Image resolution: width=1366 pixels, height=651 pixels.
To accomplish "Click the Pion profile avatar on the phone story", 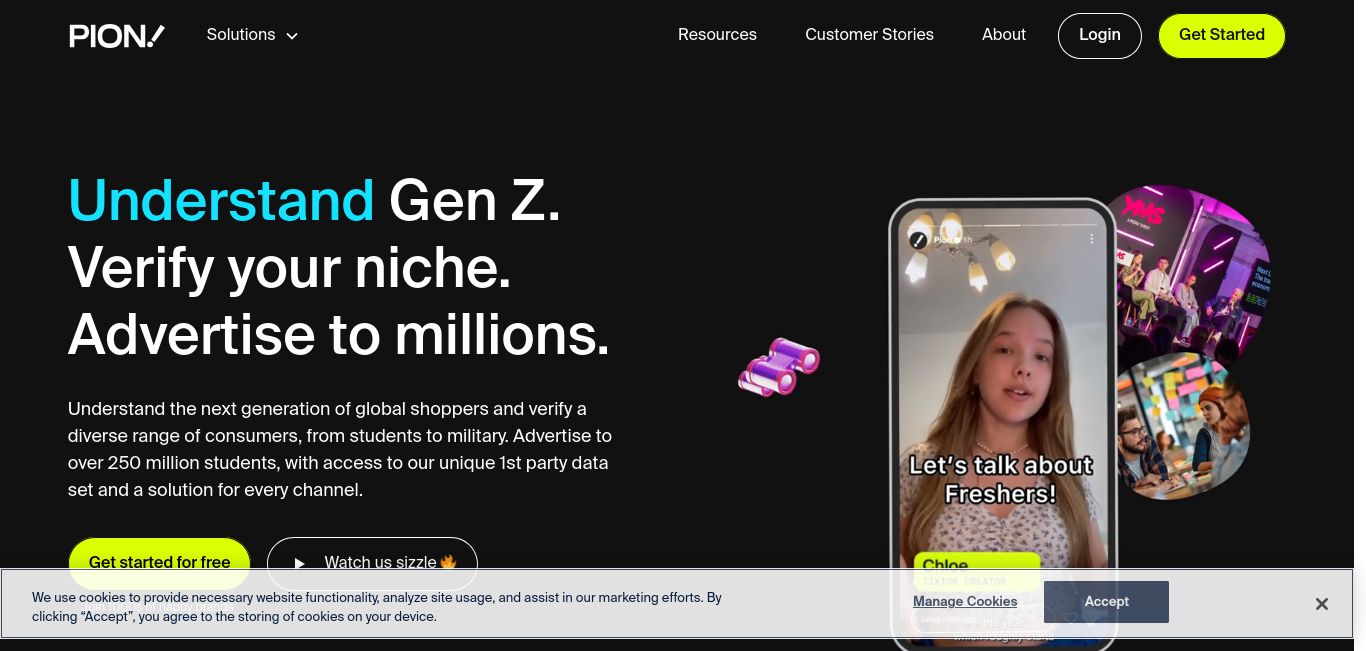I will (918, 240).
